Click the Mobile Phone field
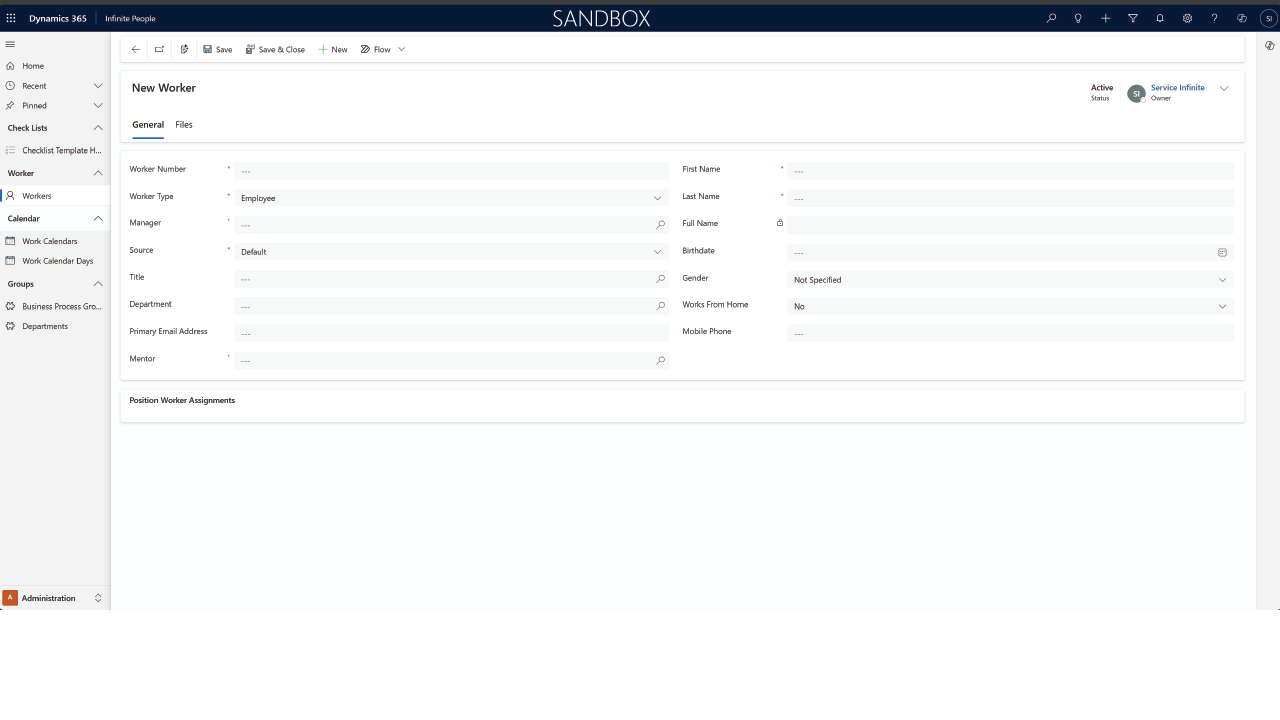This screenshot has height=720, width=1280. 1010,333
